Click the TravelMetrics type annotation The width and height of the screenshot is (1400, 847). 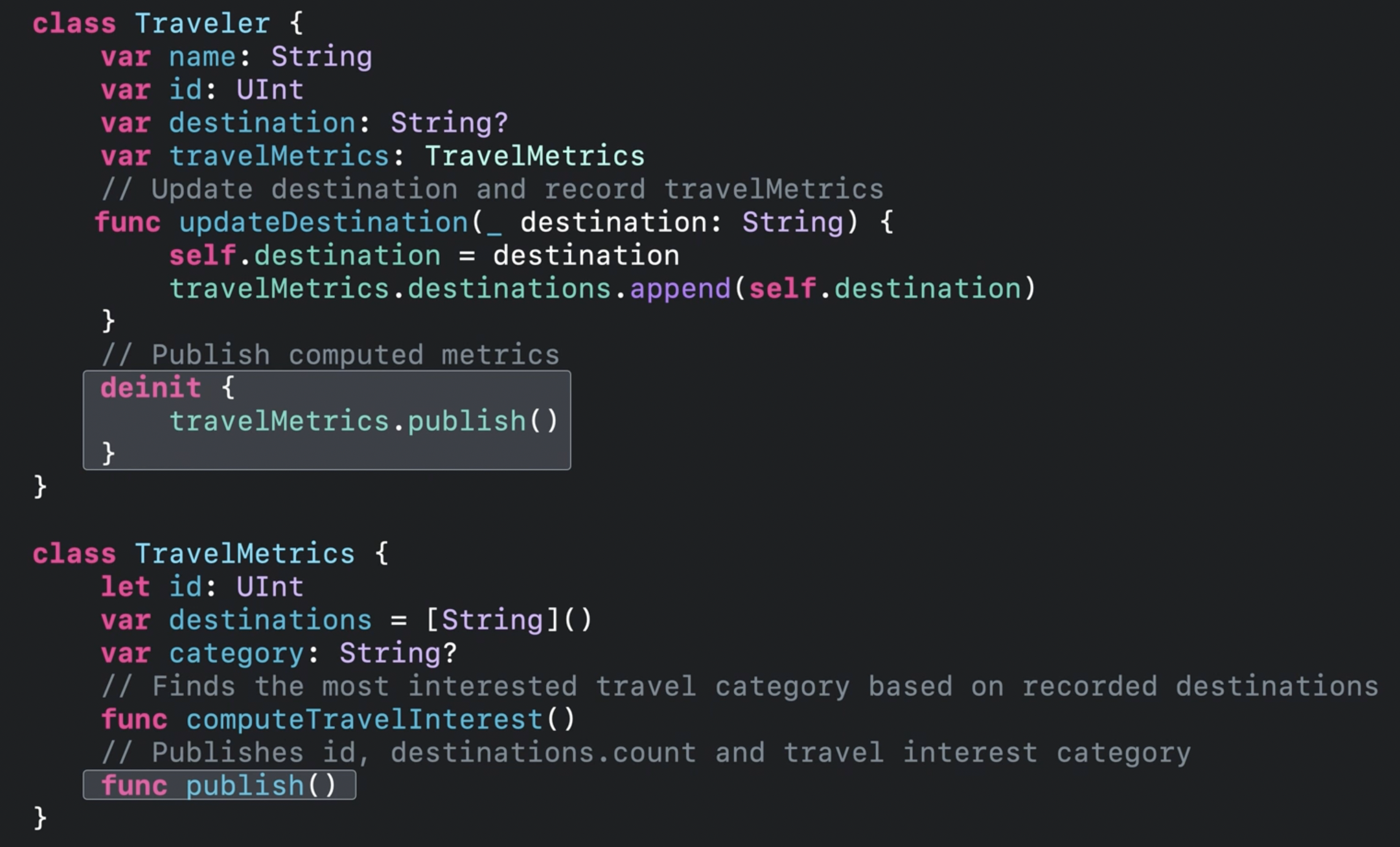point(534,156)
